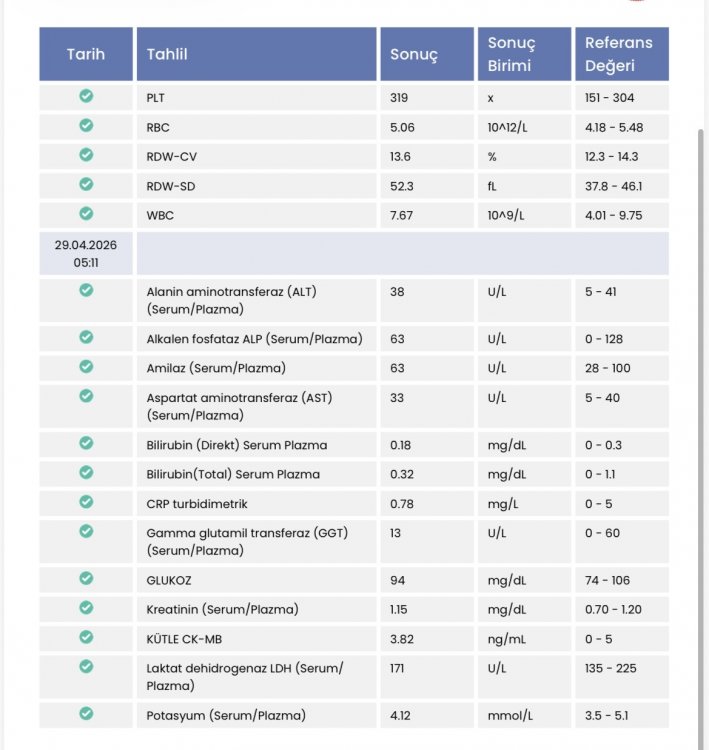Click the Sonuç column header
Viewport: 709px width, 750px height.
tap(427, 54)
